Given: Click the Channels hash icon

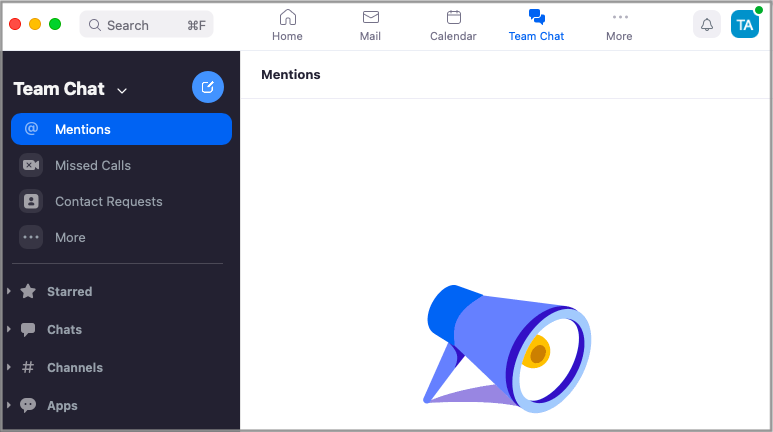Looking at the screenshot, I should point(28,367).
